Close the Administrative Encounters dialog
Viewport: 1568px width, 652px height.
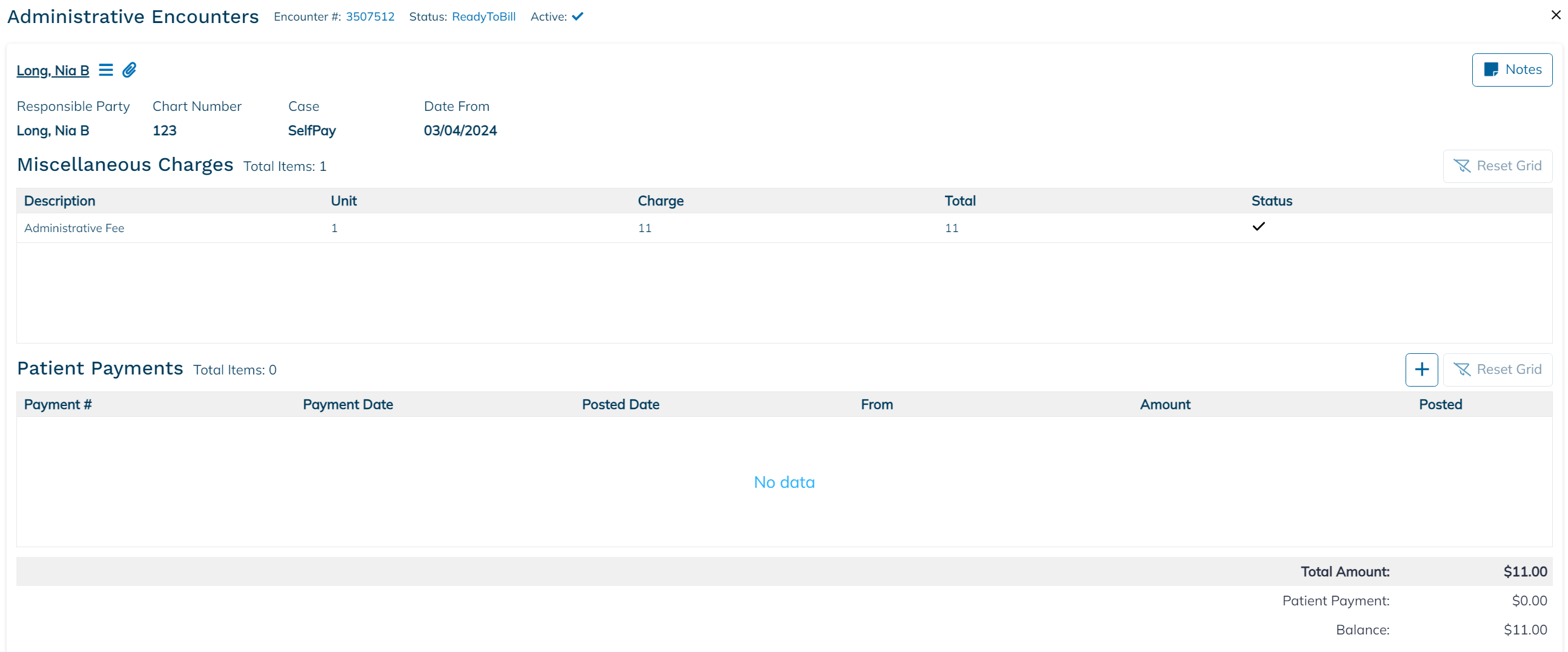(x=1556, y=15)
